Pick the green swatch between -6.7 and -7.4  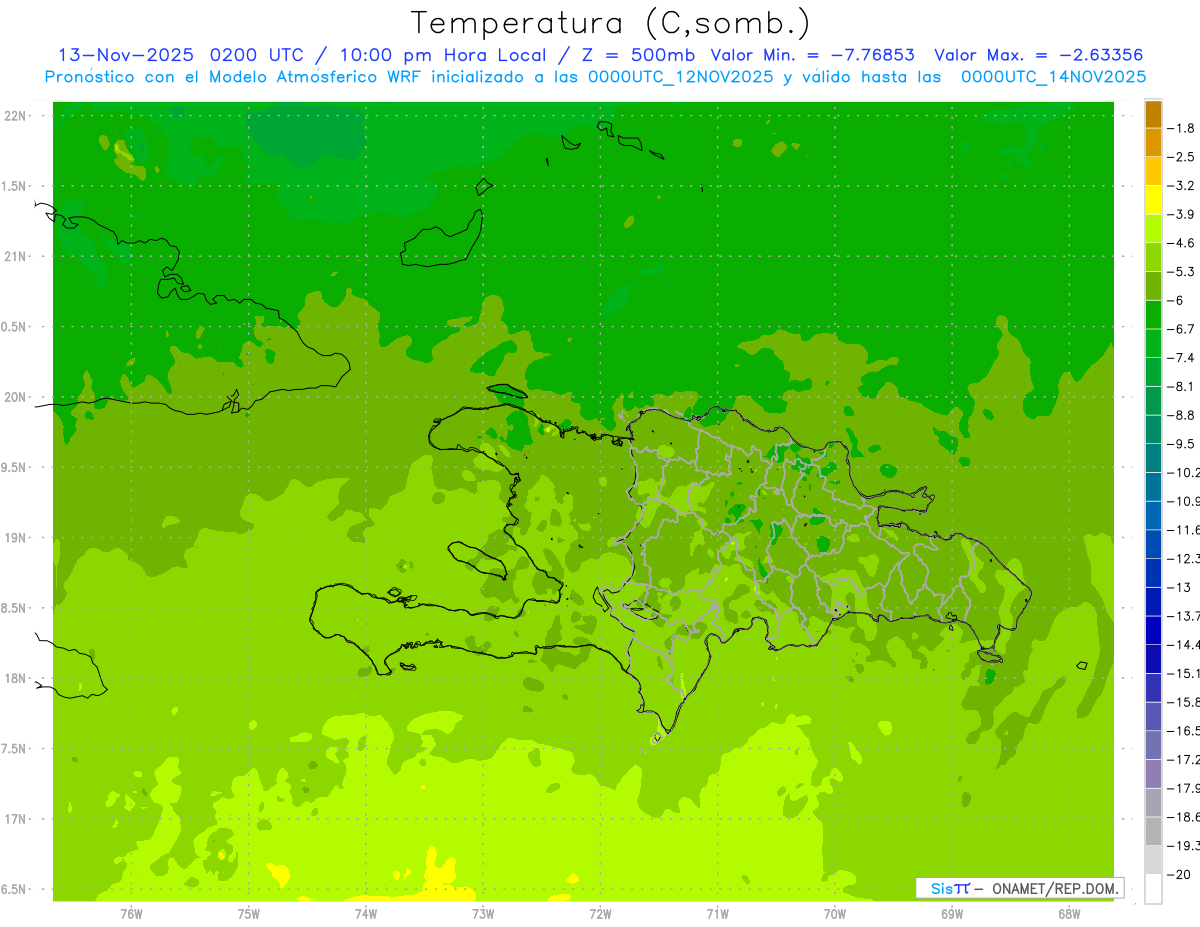[1153, 344]
